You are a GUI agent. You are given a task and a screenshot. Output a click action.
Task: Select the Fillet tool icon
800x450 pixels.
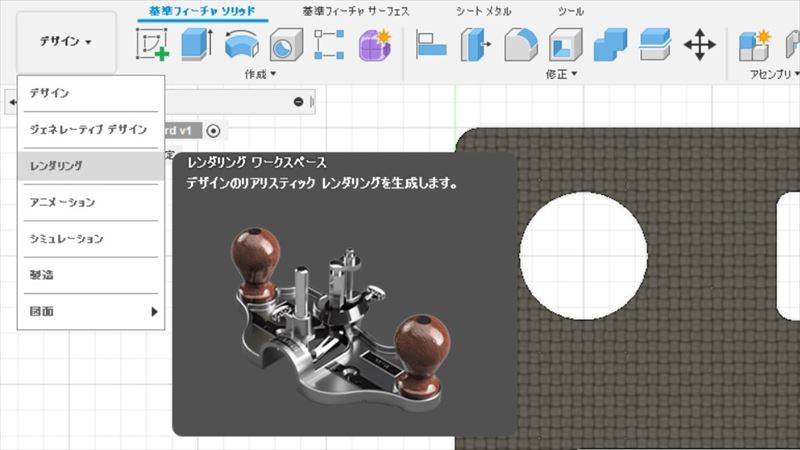click(x=520, y=45)
